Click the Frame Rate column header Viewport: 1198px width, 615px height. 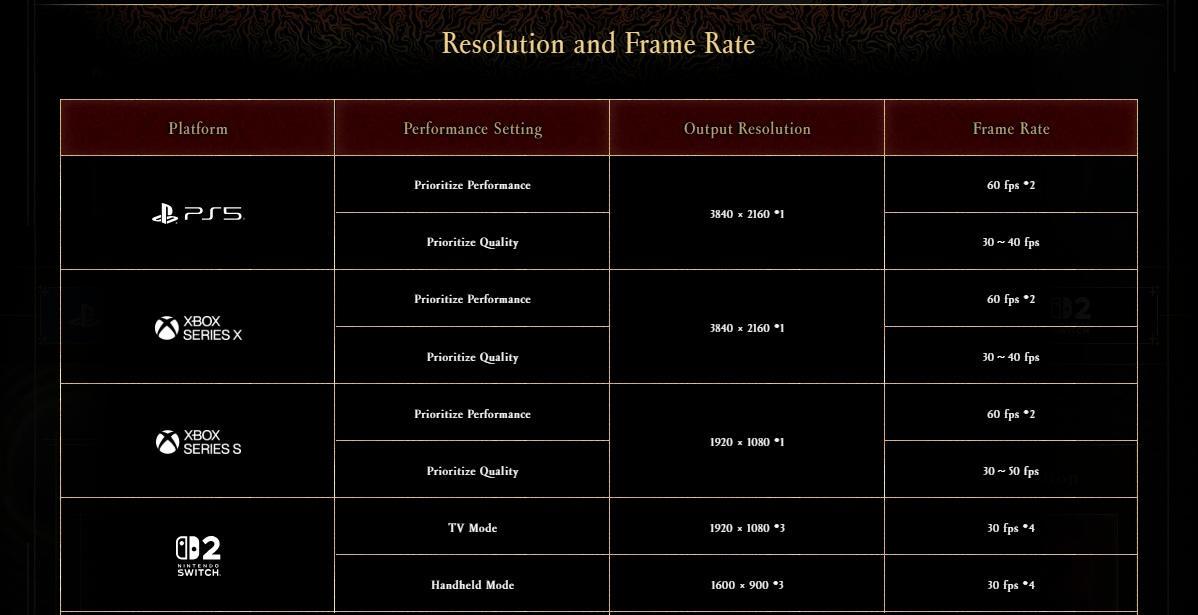click(1011, 128)
